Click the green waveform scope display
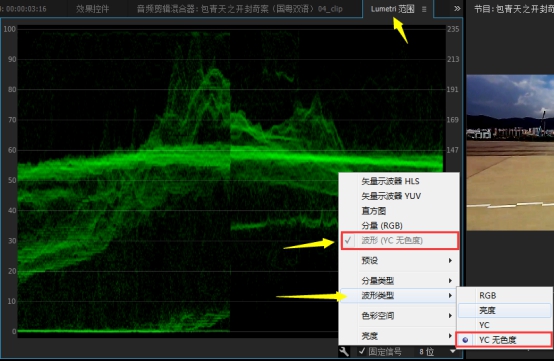The image size is (554, 361). pyautogui.click(x=230, y=181)
